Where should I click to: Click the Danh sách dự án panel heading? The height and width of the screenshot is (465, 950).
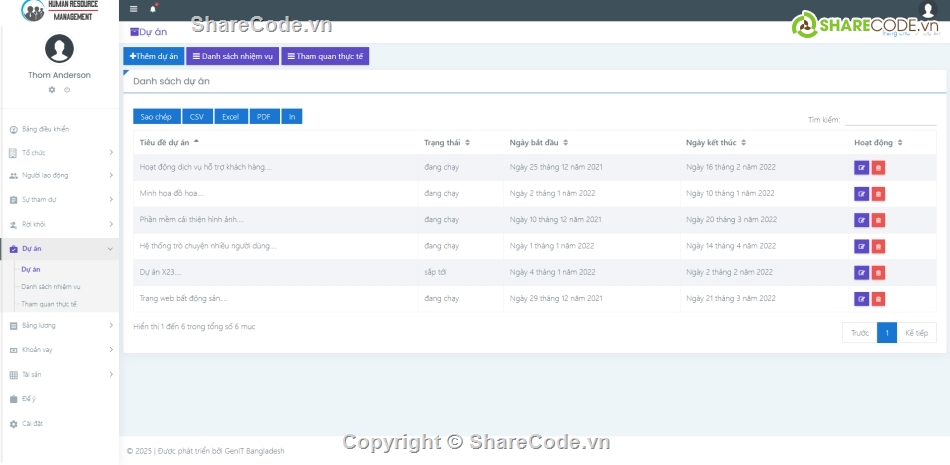(x=171, y=81)
